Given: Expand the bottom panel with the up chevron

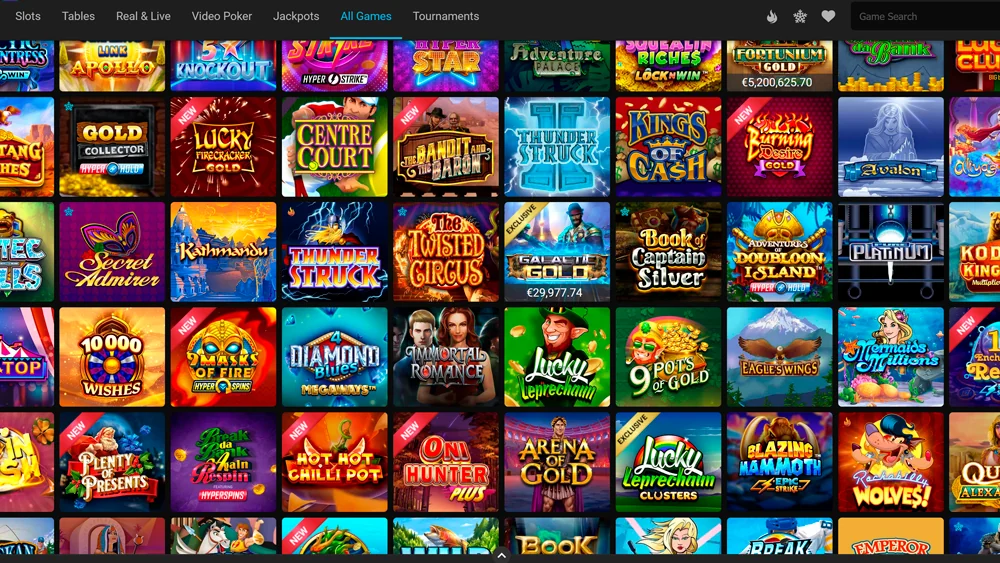Looking at the screenshot, I should [501, 555].
